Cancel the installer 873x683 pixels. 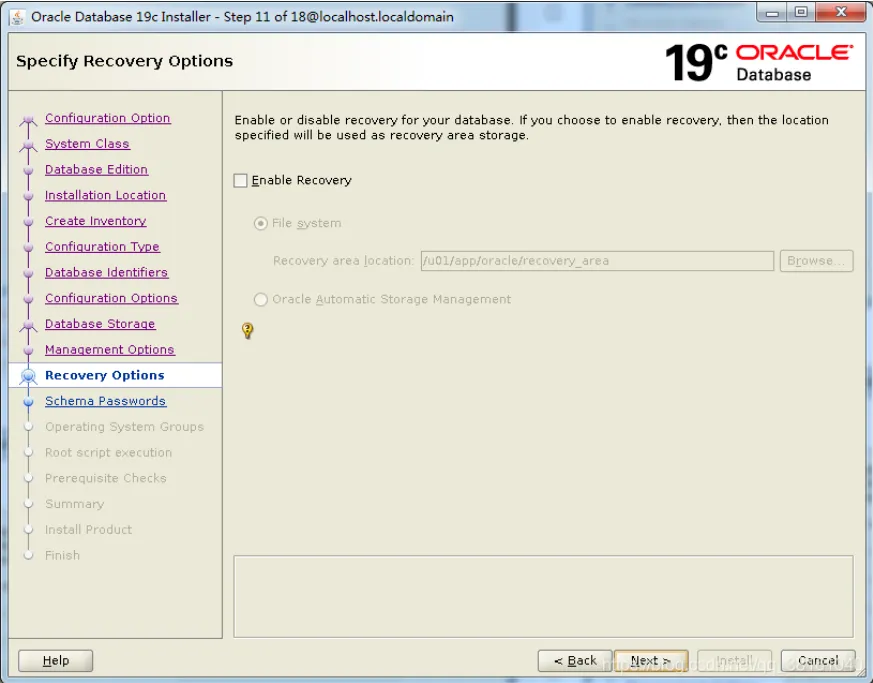click(x=818, y=661)
